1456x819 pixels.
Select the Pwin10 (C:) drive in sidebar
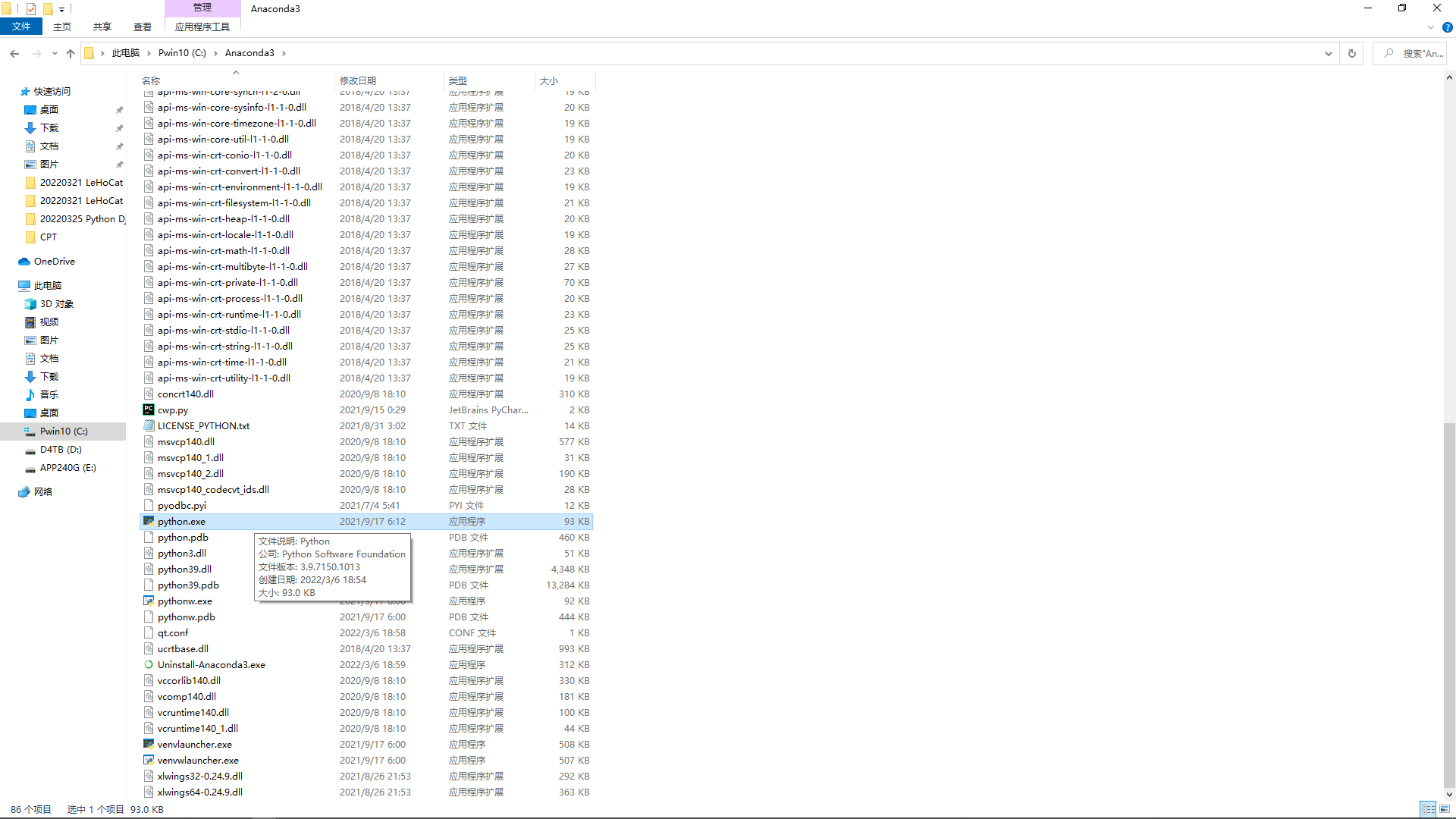(x=64, y=431)
